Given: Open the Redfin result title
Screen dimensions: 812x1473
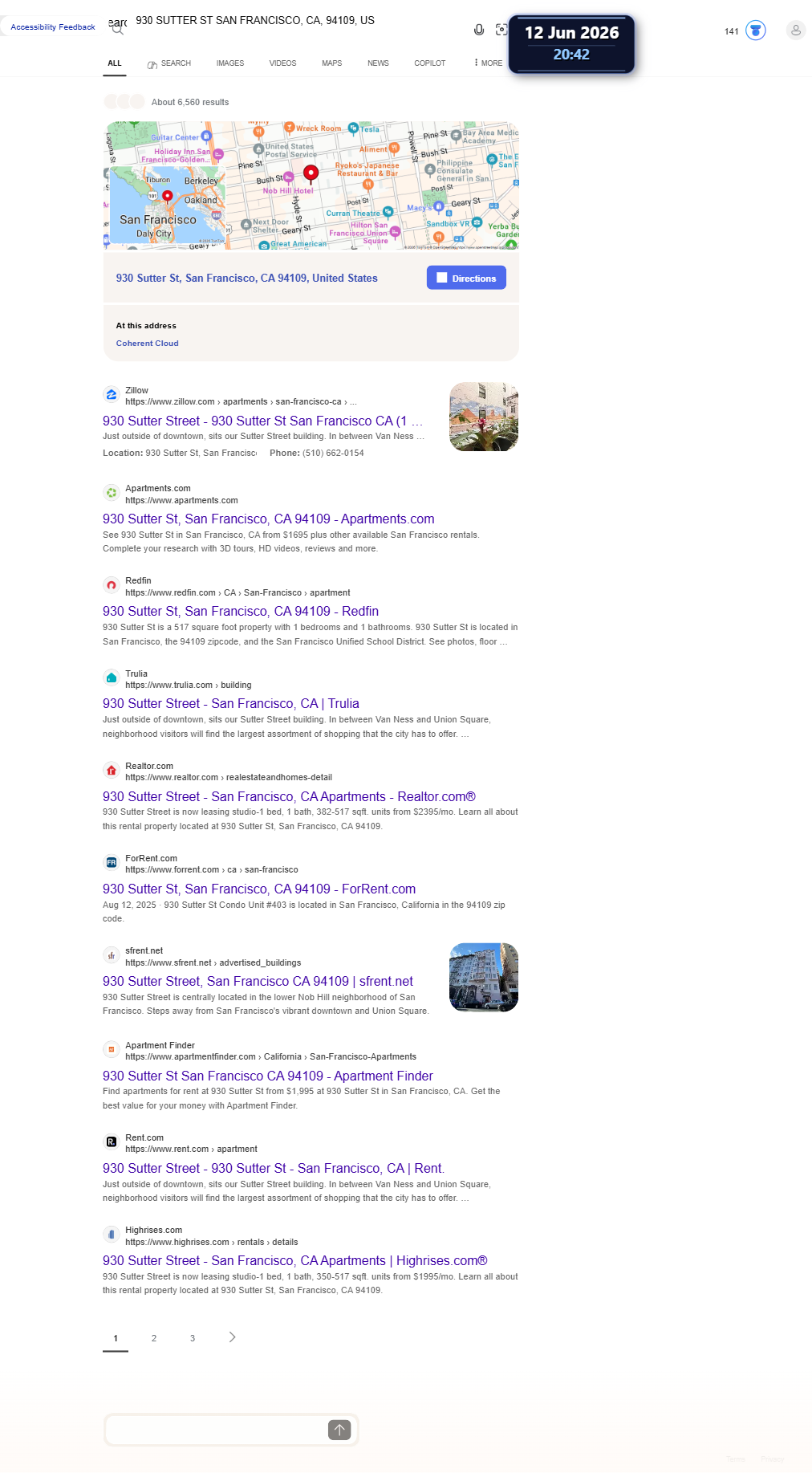Looking at the screenshot, I should (x=241, y=612).
